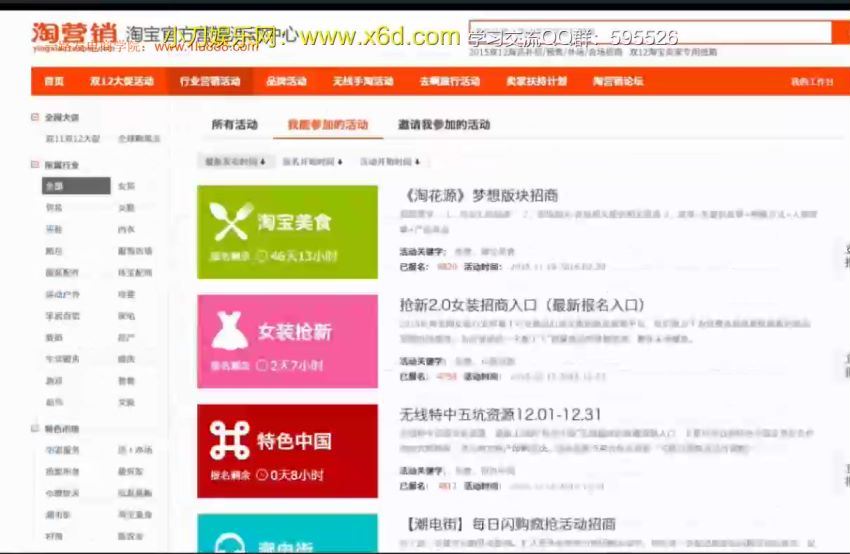Open 卖家扶持计划 nav item
This screenshot has width=850, height=554.
click(x=536, y=81)
